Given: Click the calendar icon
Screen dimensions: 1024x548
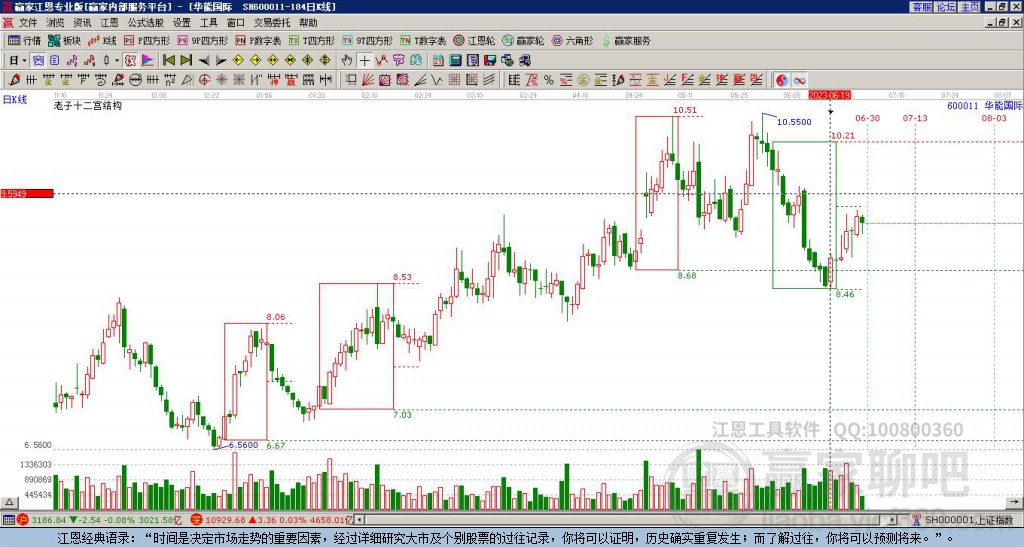Looking at the screenshot, I should (x=438, y=61).
